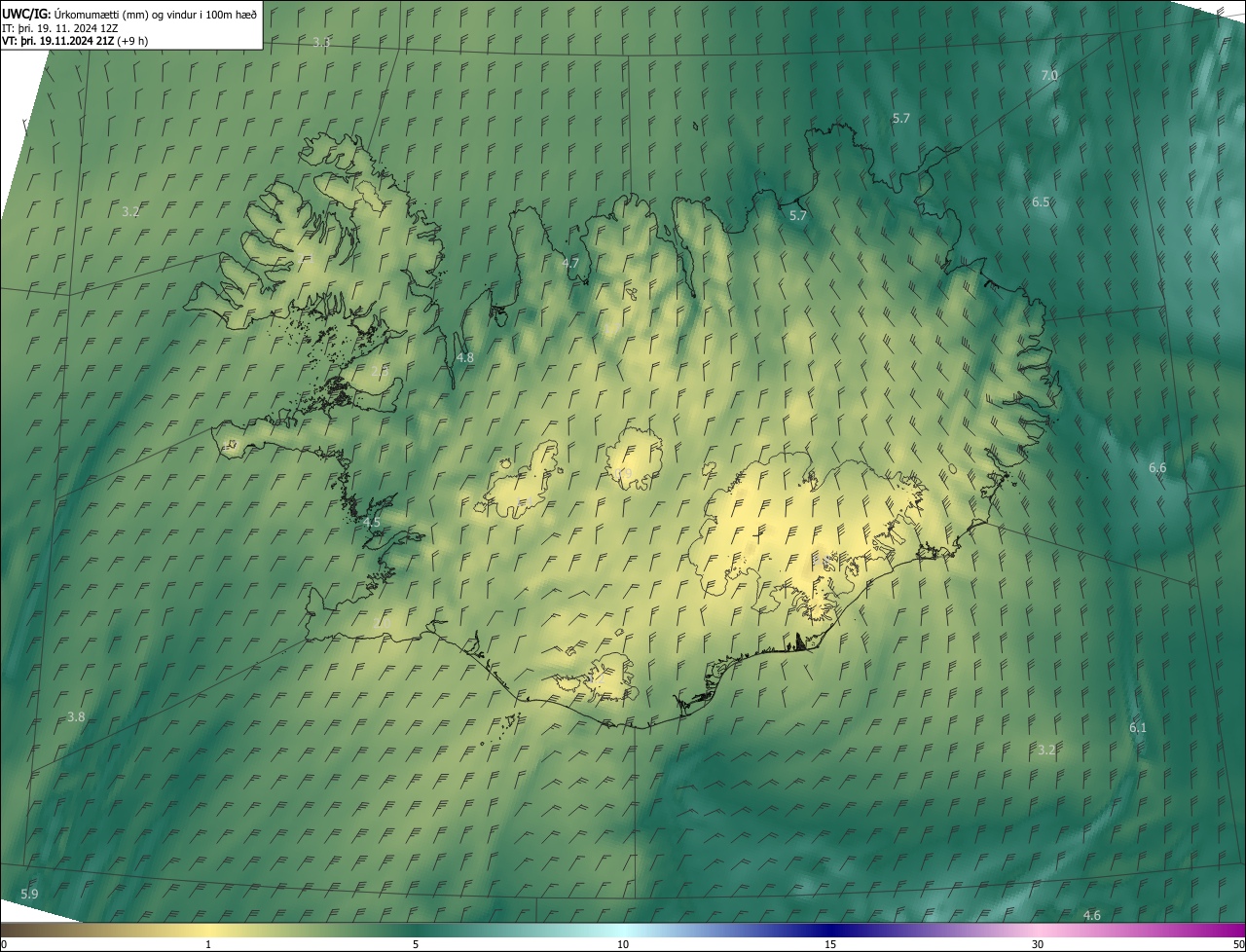Select the 'Úrkomumætti (mm) og vindur' title text

[x=125, y=14]
